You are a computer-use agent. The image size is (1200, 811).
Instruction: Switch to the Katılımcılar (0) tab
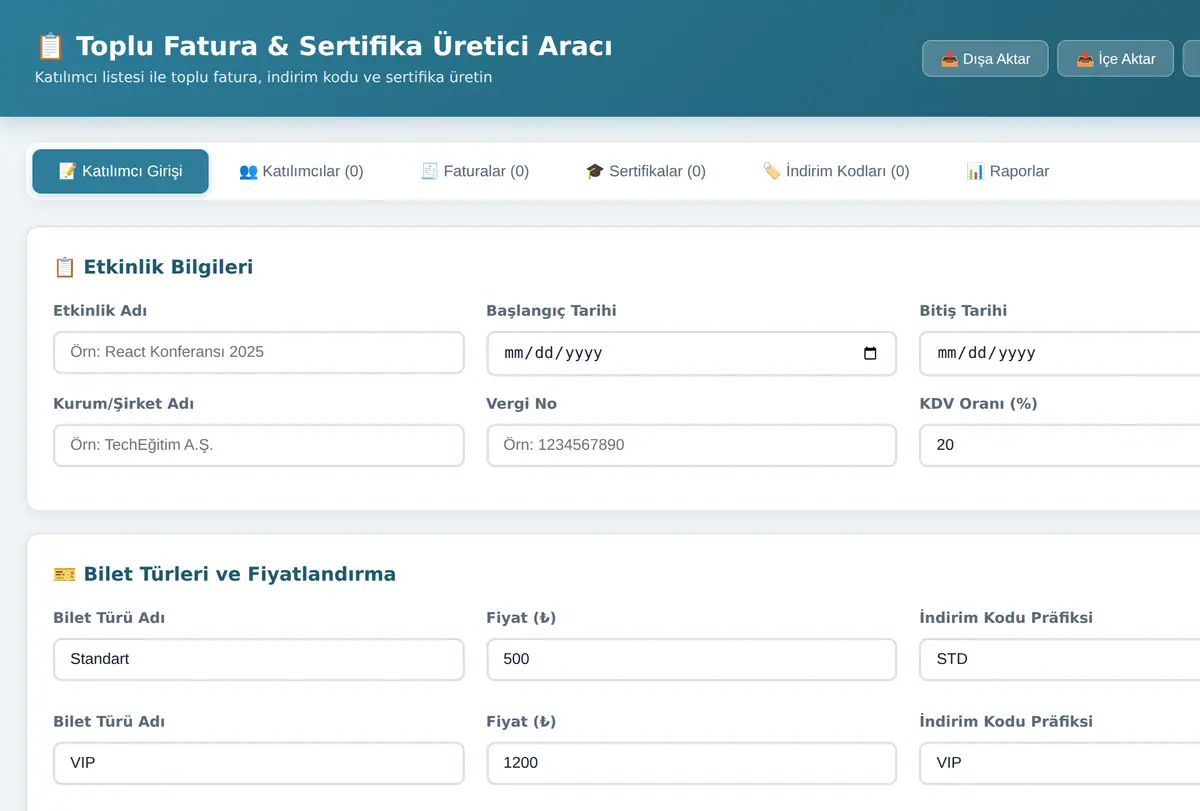coord(301,171)
